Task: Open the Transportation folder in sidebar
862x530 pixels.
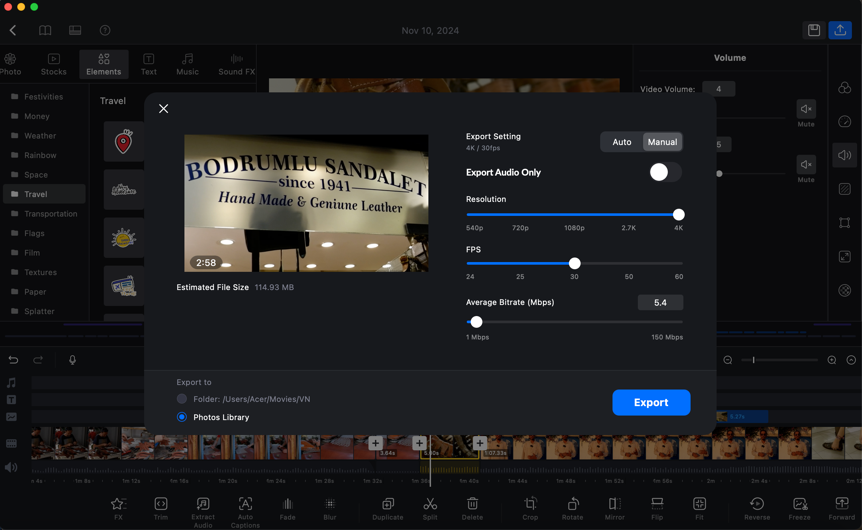Action: pyautogui.click(x=51, y=214)
